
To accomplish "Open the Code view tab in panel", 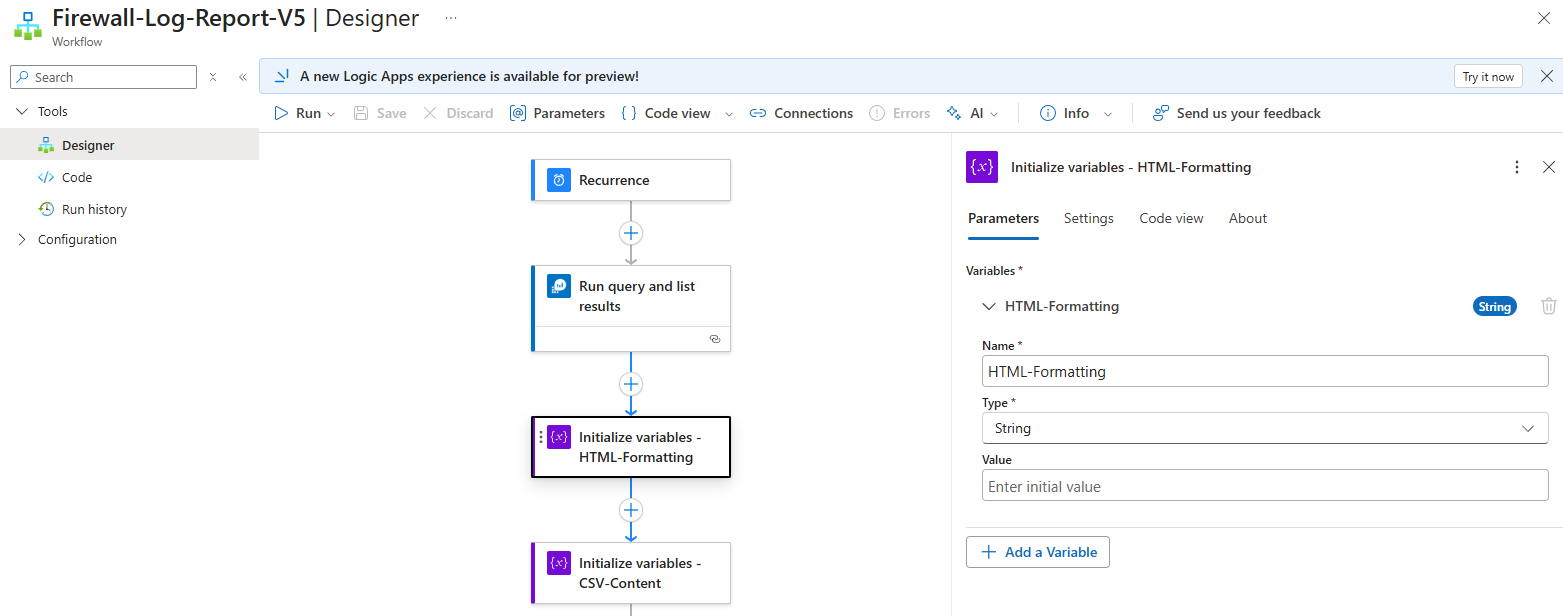I will click(x=1171, y=218).
